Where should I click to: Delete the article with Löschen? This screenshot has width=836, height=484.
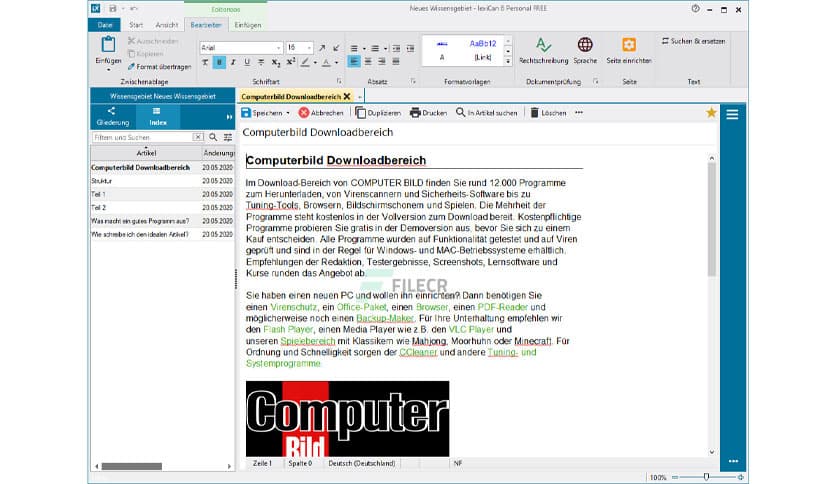point(548,112)
